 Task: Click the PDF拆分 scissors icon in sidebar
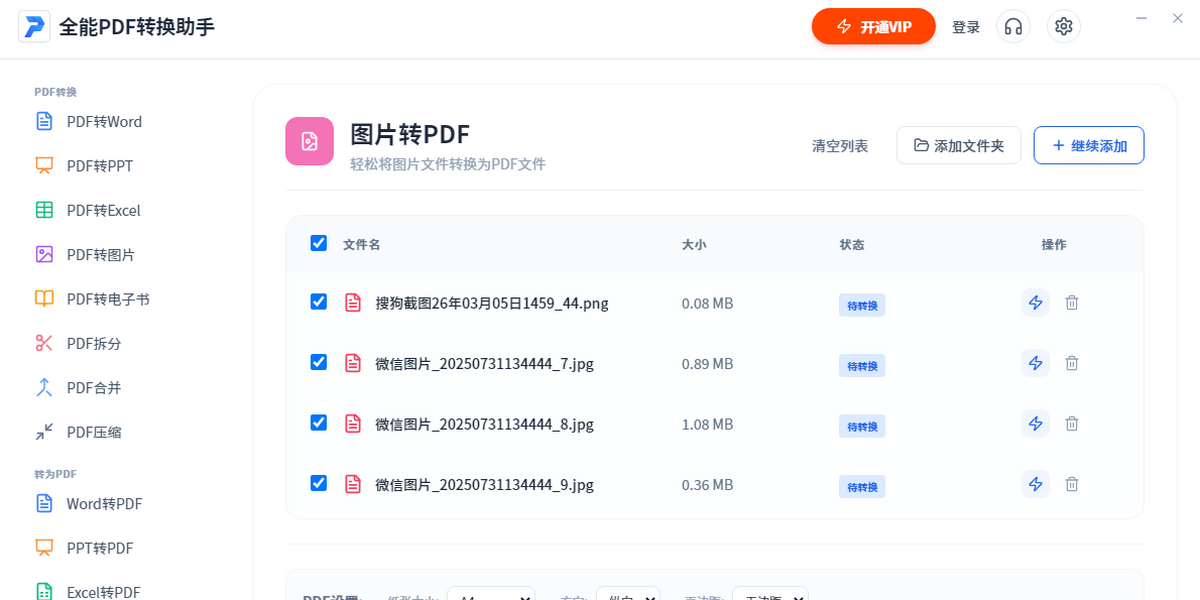click(44, 343)
